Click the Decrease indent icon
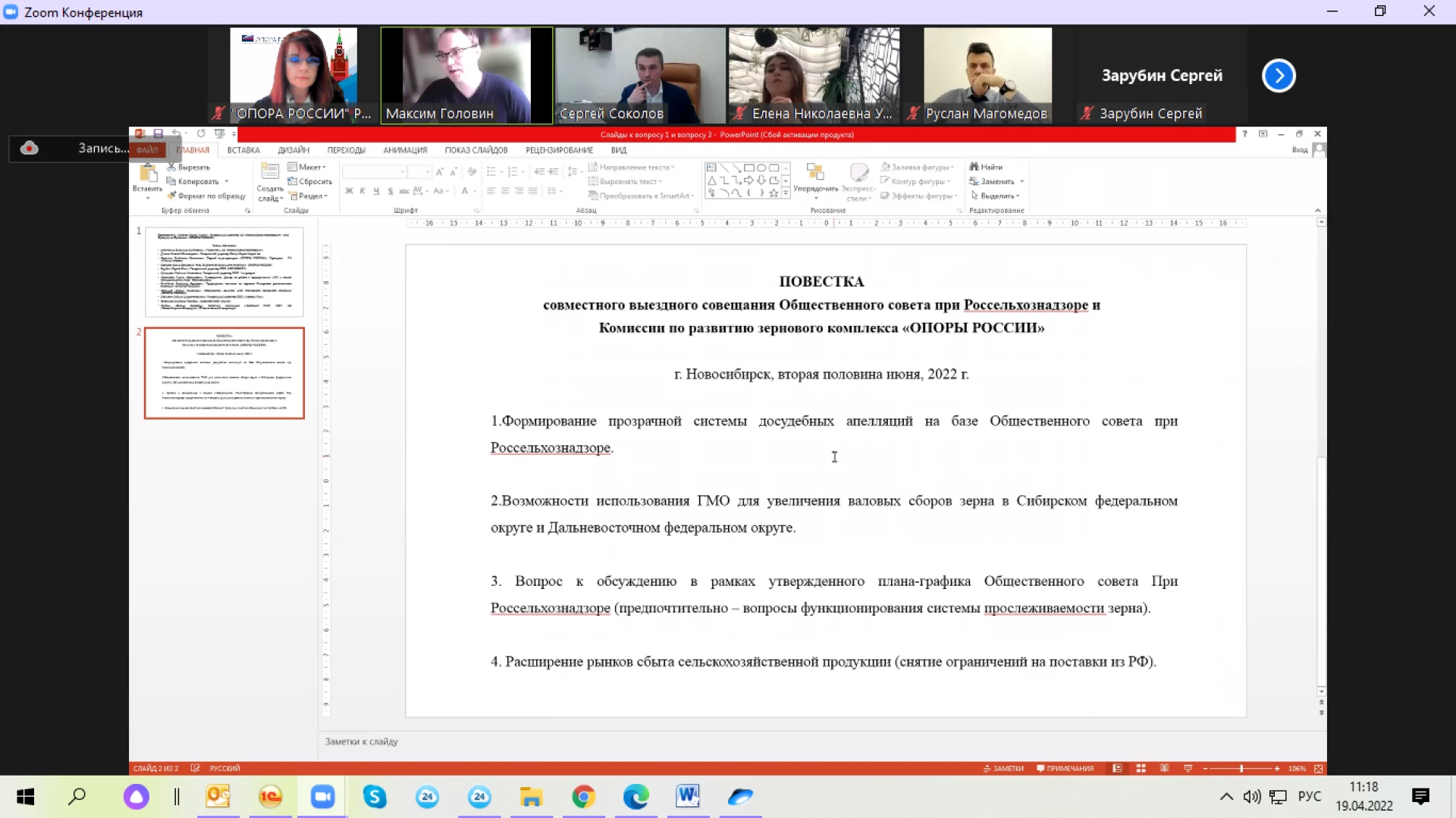The image size is (1456, 818). pyautogui.click(x=539, y=172)
